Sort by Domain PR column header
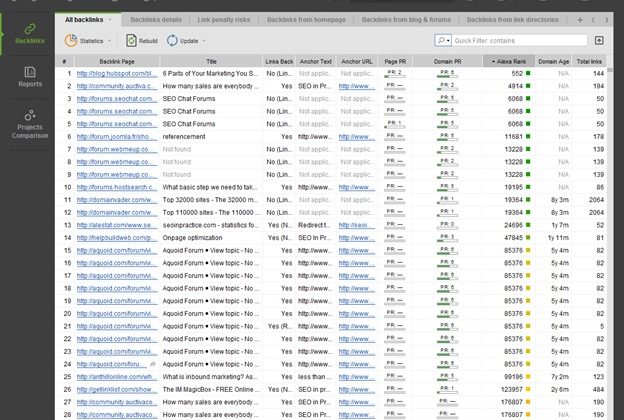 pyautogui.click(x=448, y=61)
